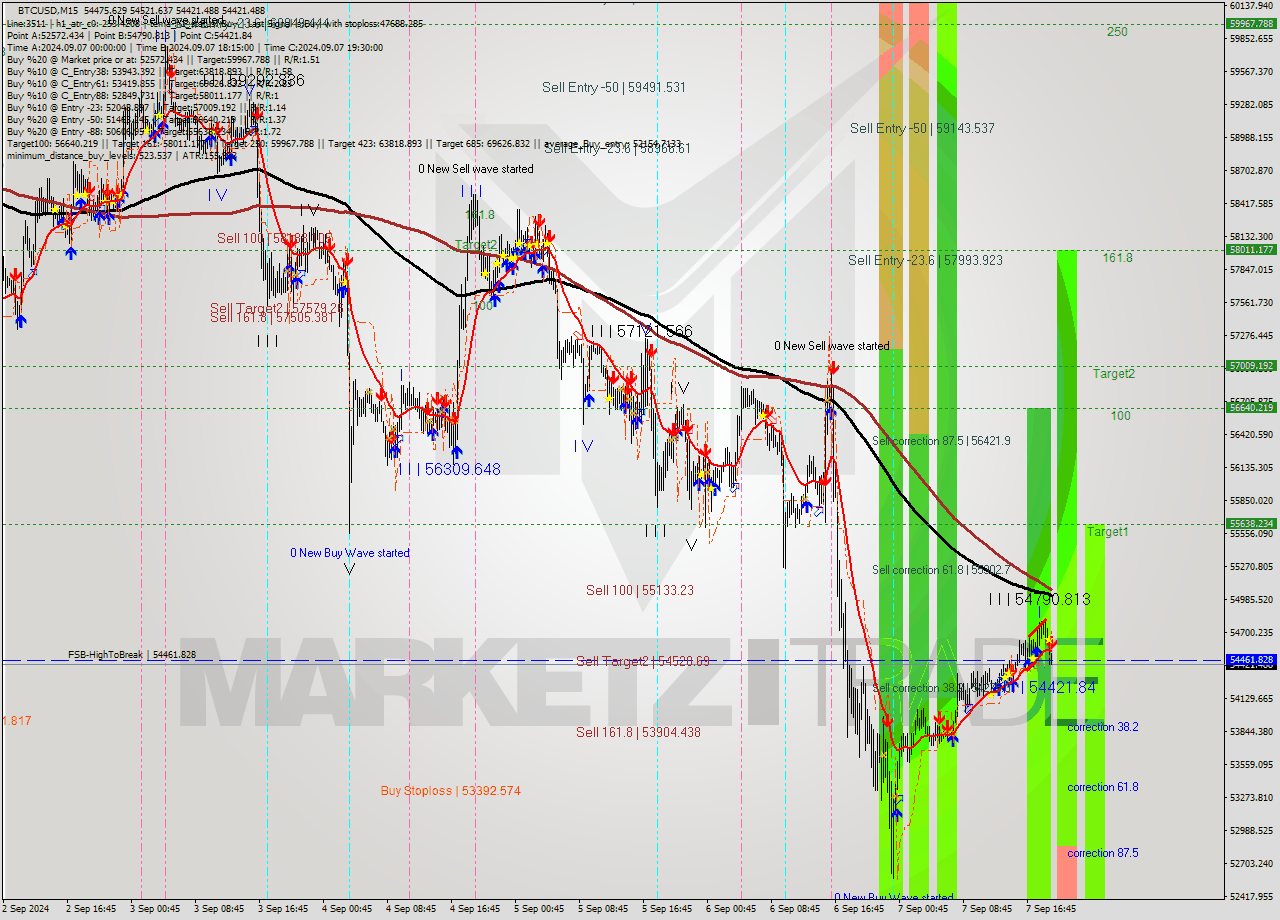Viewport: 1280px width, 920px height.
Task: Click green price tag 58011.177 on axis
Action: (x=1251, y=250)
